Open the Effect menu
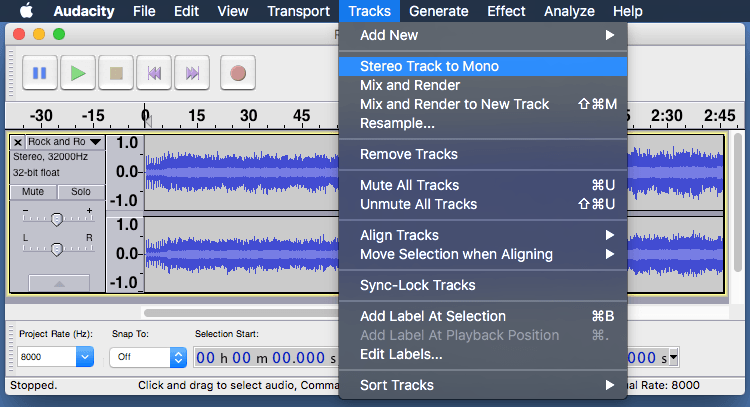The width and height of the screenshot is (750, 407). (x=506, y=11)
